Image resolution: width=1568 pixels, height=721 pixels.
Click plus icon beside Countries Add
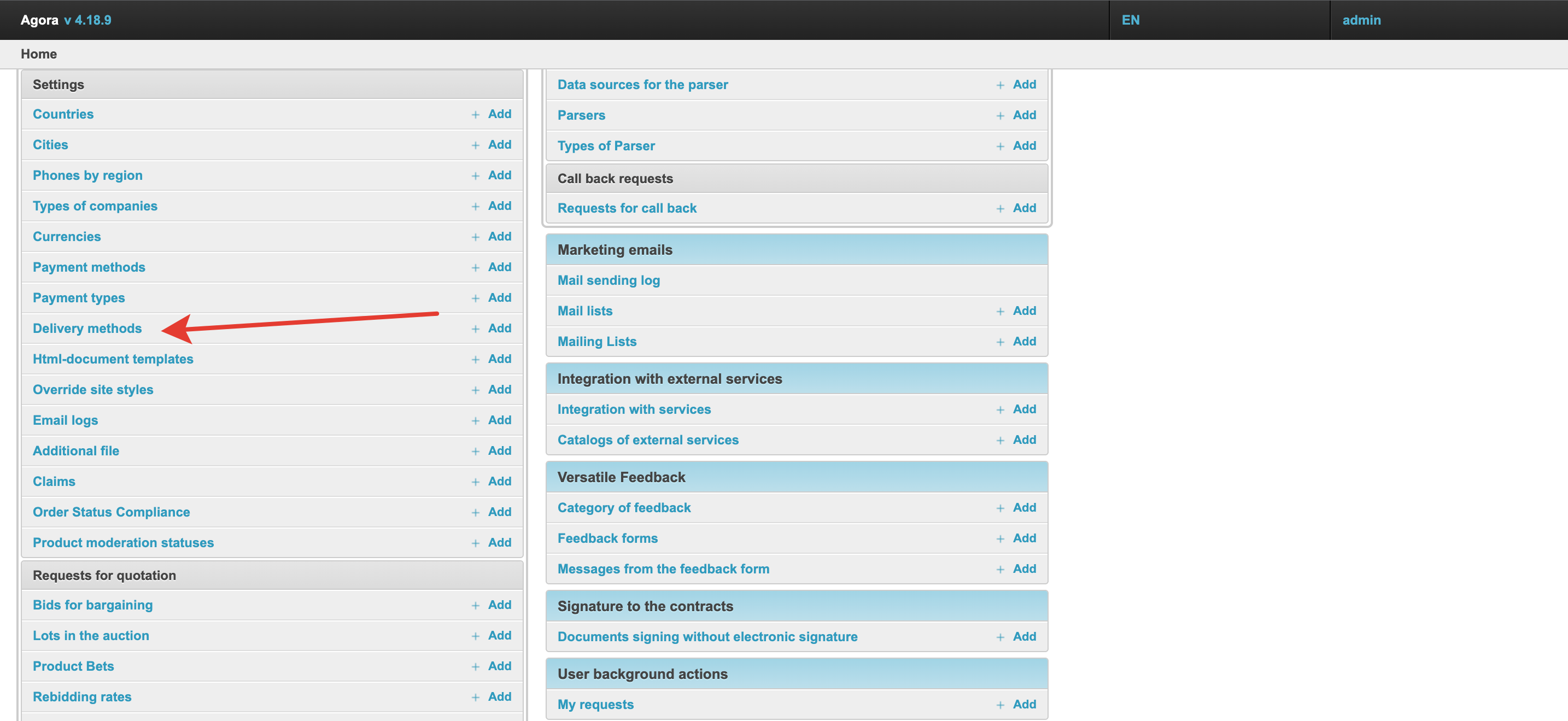[476, 114]
